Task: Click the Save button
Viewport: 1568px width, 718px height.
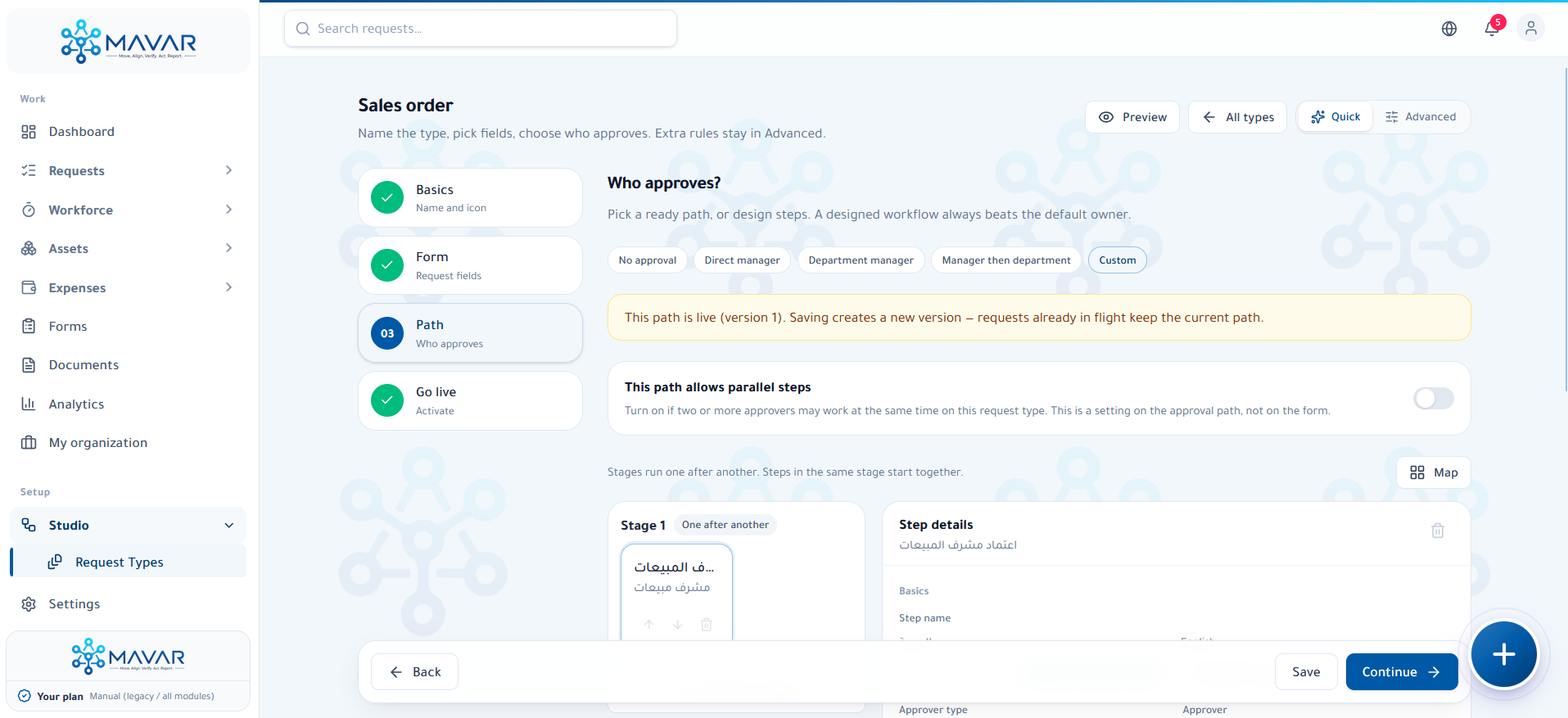Action: click(x=1306, y=672)
